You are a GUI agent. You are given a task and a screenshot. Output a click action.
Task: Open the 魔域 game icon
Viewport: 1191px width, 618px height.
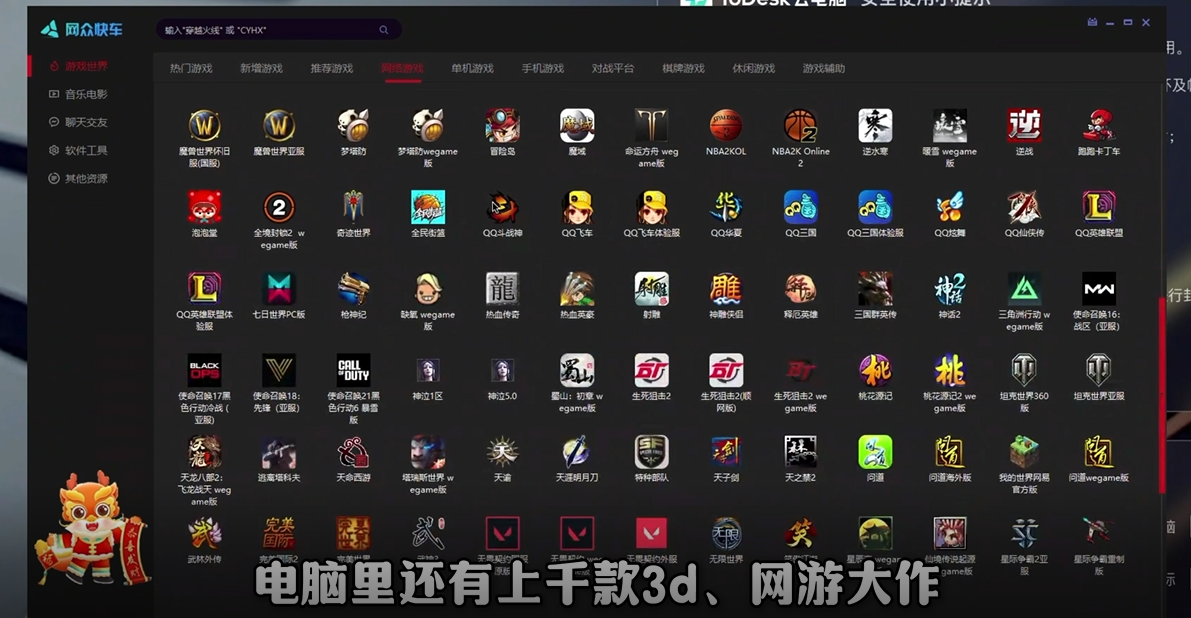point(577,126)
